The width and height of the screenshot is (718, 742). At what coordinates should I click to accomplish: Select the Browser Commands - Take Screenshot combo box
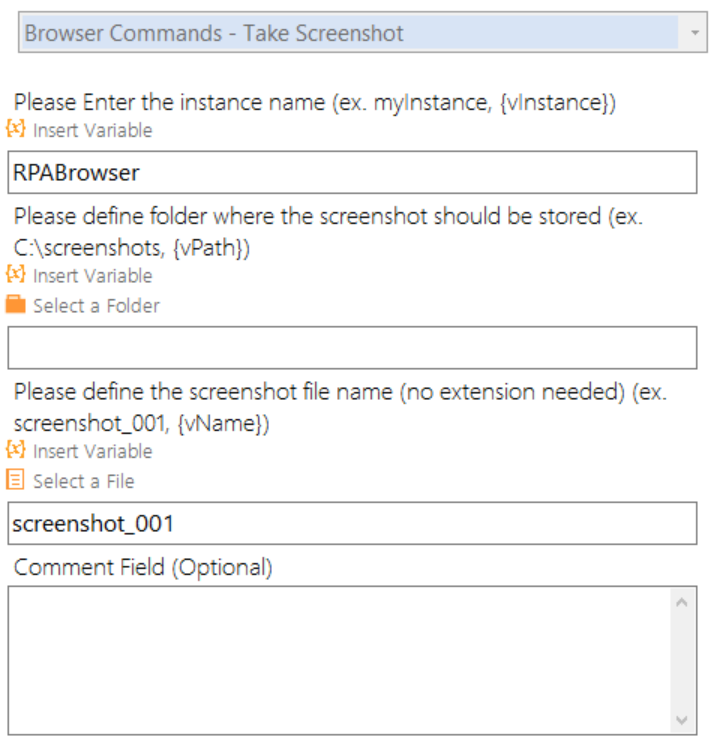(x=363, y=32)
